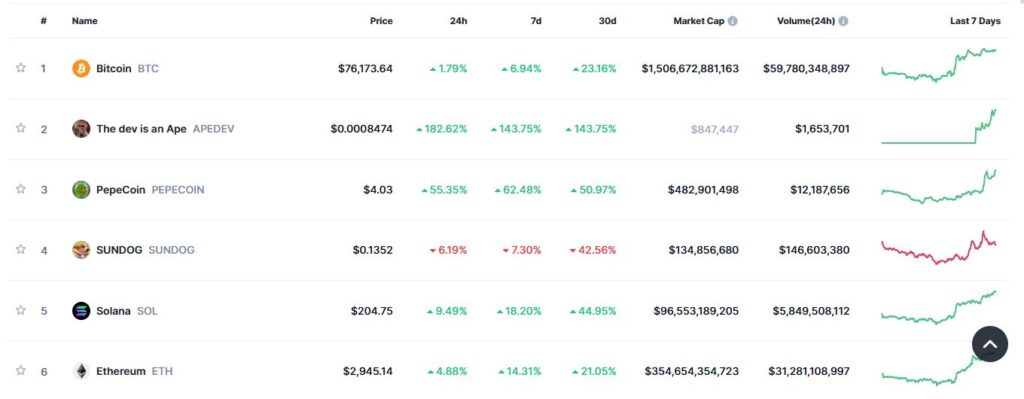1024x399 pixels.
Task: Sort table by 30d column header
Action: [x=607, y=21]
